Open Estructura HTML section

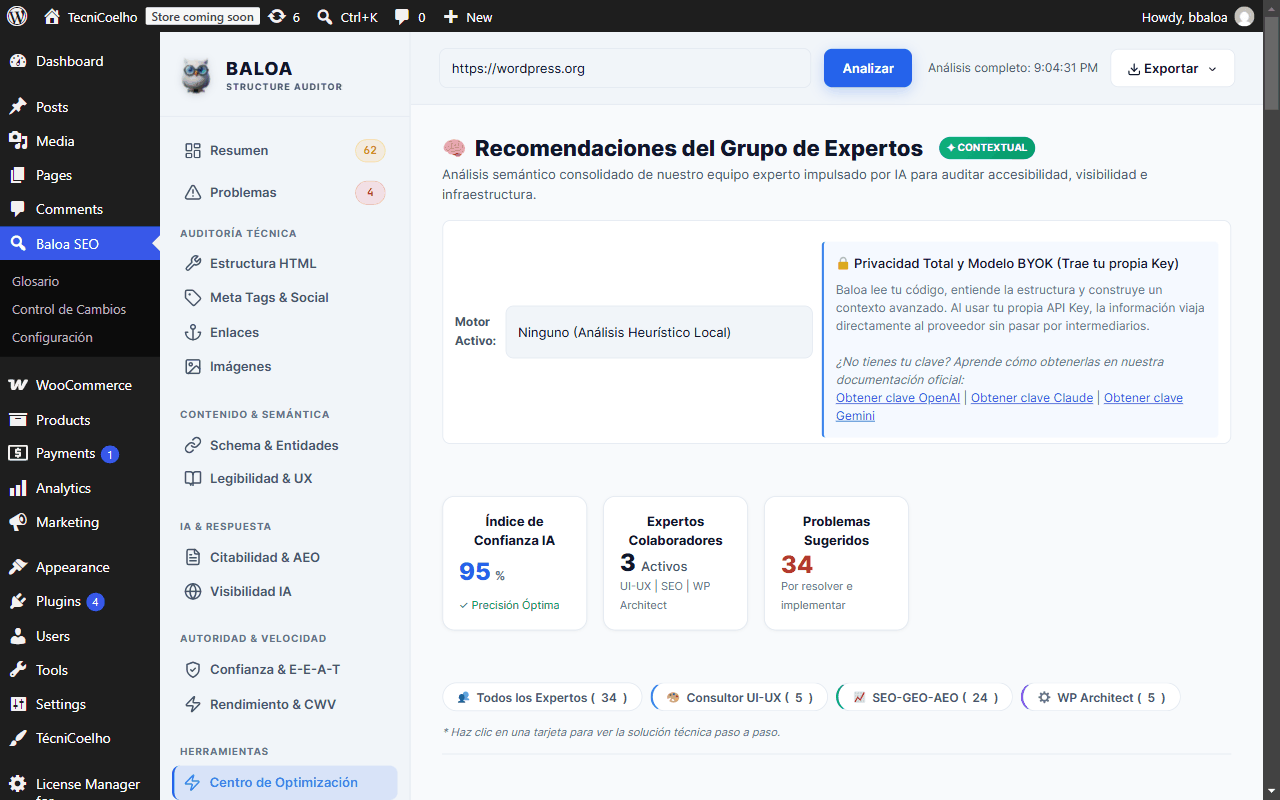(284, 263)
